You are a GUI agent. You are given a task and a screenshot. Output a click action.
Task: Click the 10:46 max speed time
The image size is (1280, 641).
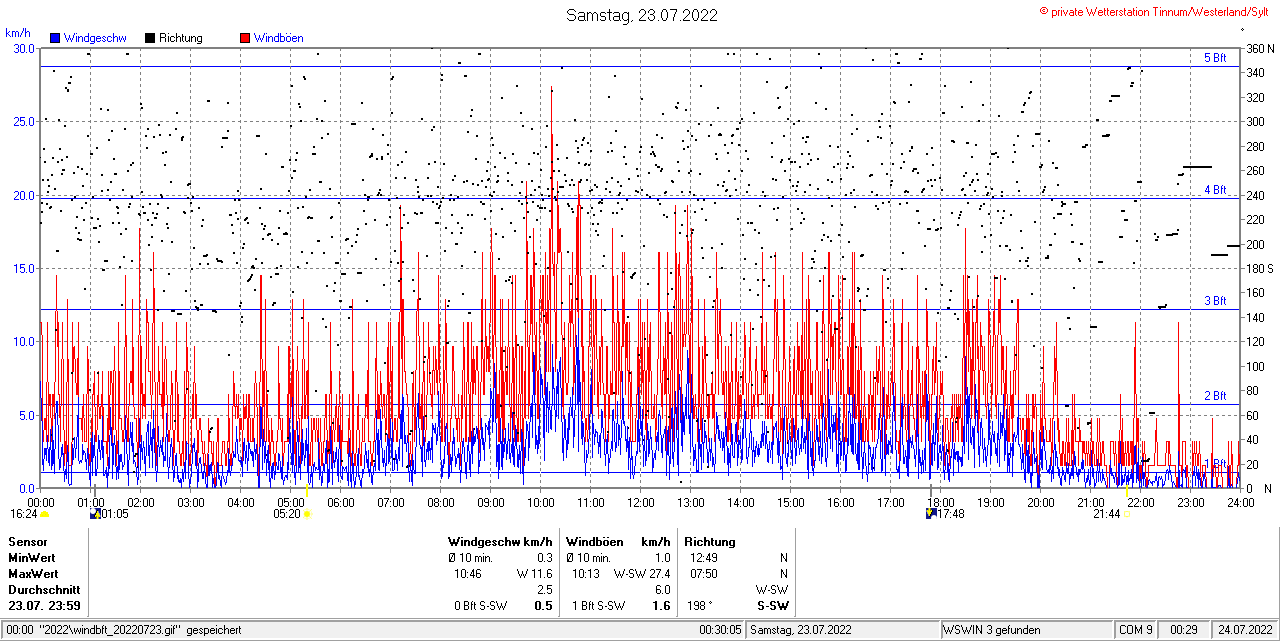pos(468,574)
